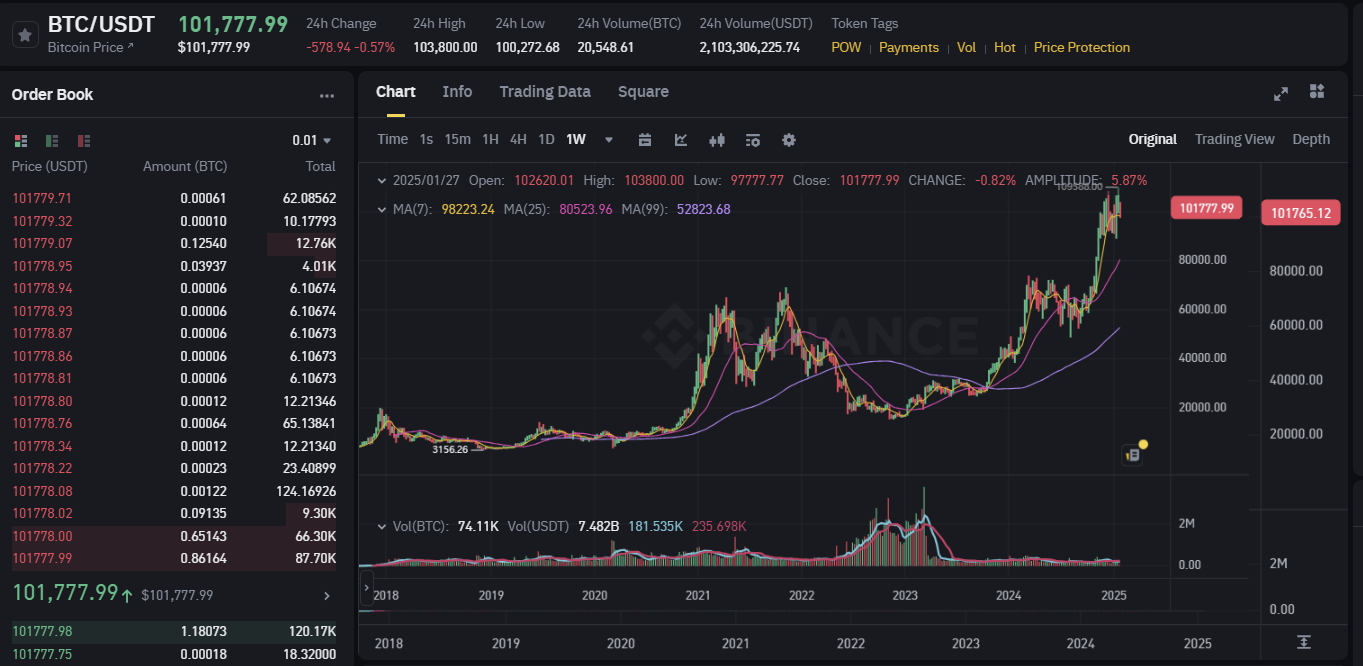Open the calendar date range icon in chart toolbar

click(x=645, y=140)
